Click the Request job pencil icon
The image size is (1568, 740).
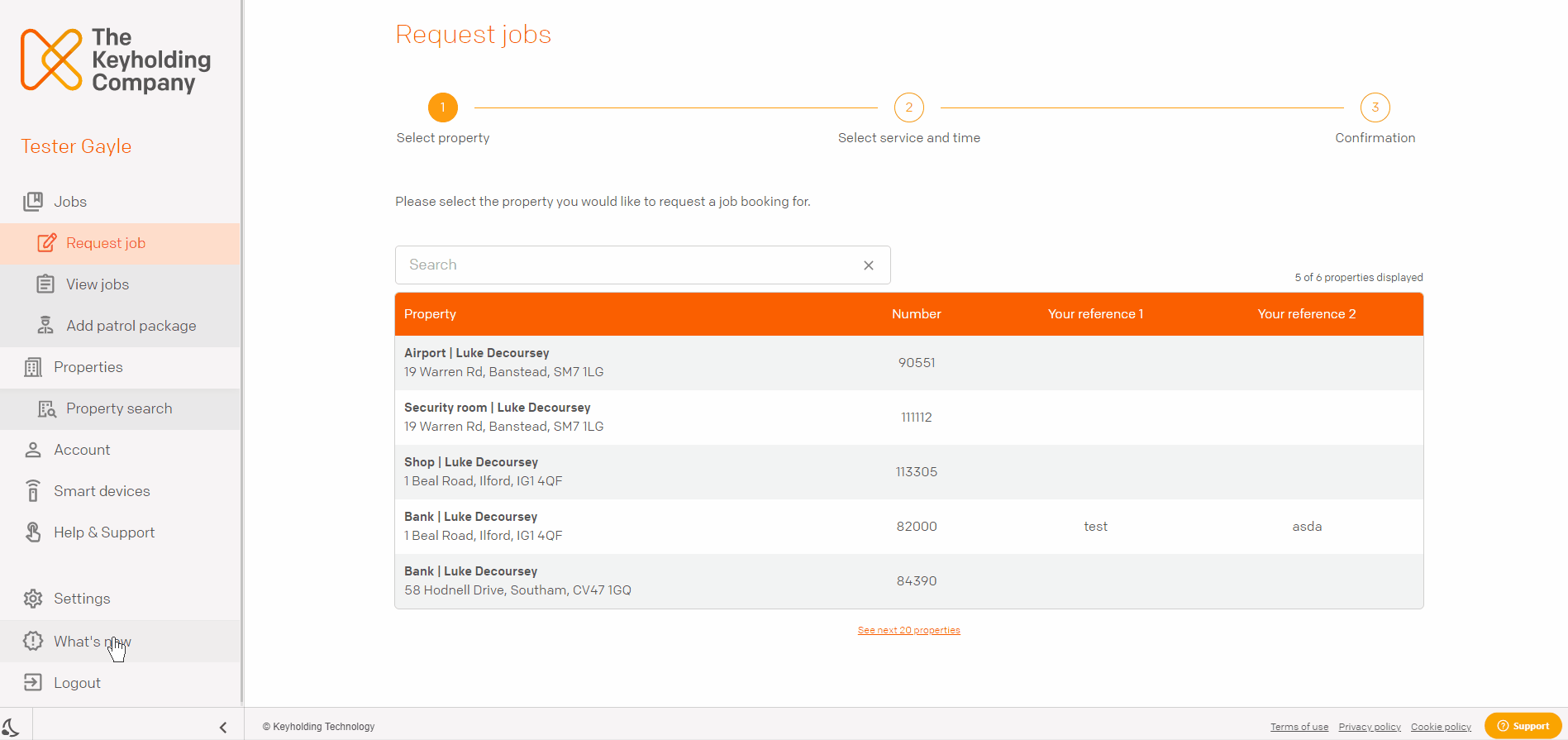click(x=47, y=243)
